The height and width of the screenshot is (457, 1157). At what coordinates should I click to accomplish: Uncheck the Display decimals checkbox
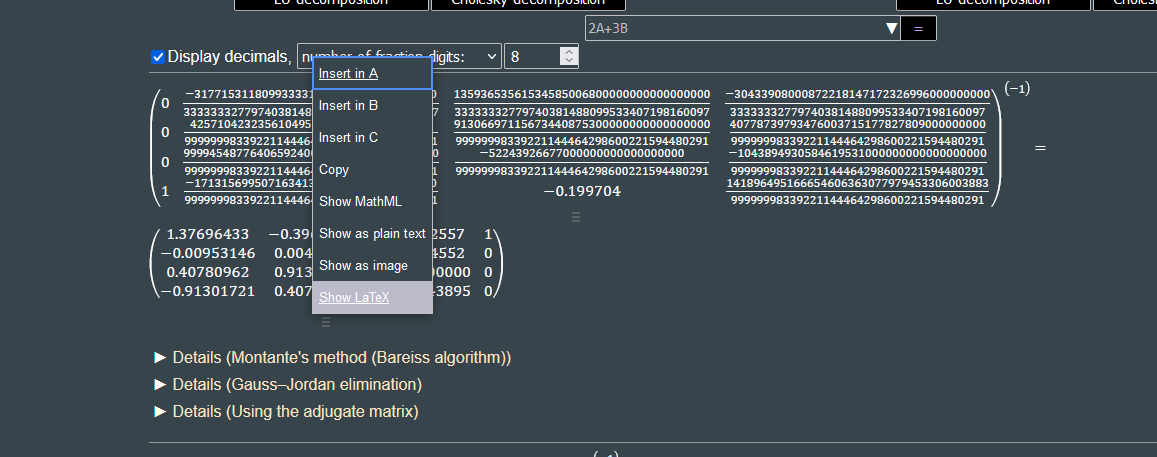tap(158, 57)
